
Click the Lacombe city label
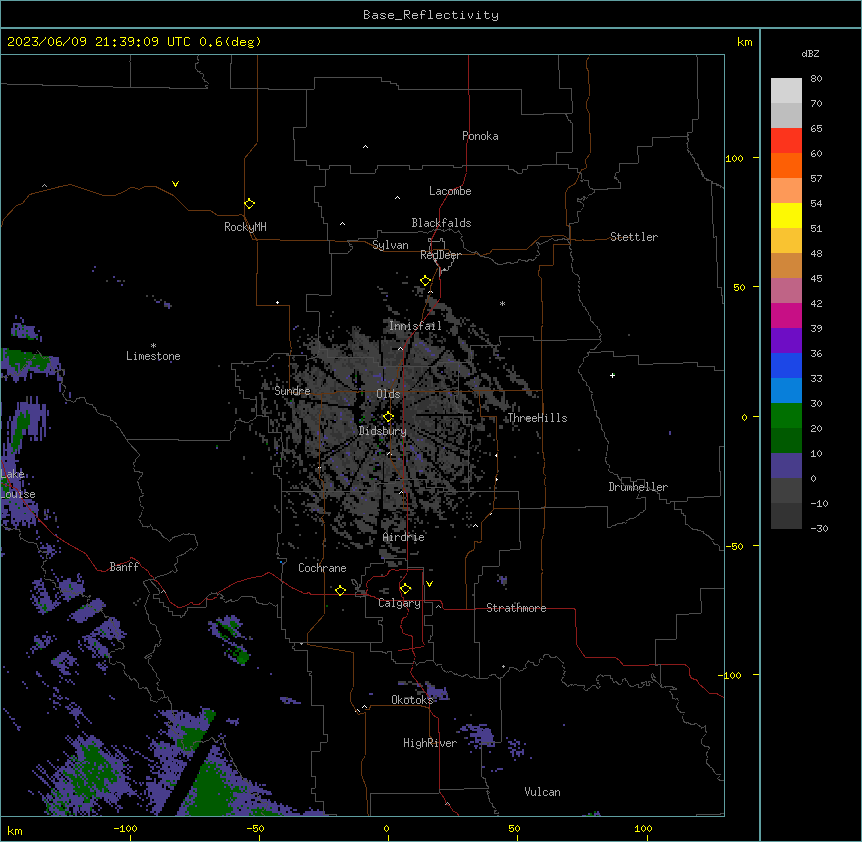(450, 191)
